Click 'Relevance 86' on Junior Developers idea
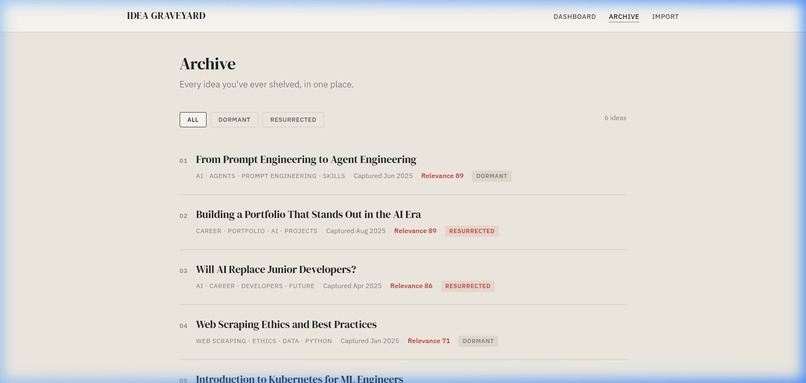806x383 pixels. pos(411,286)
